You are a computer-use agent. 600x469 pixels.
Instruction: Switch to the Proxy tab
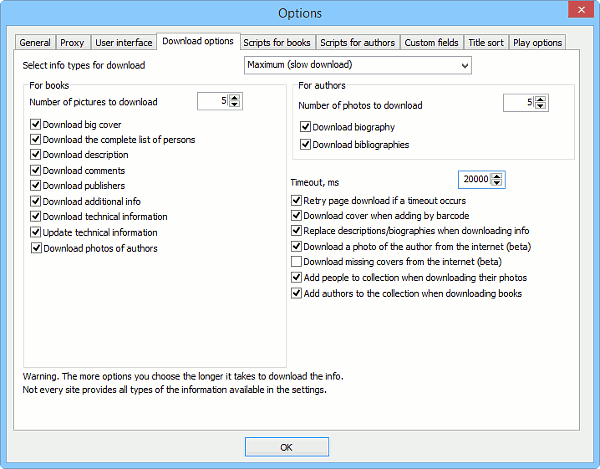tap(72, 42)
